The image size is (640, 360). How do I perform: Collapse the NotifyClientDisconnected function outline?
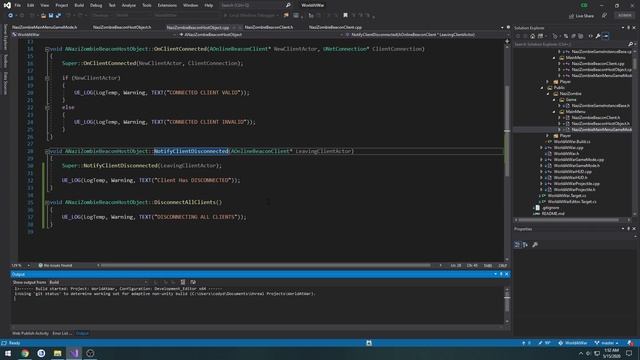(x=47, y=151)
